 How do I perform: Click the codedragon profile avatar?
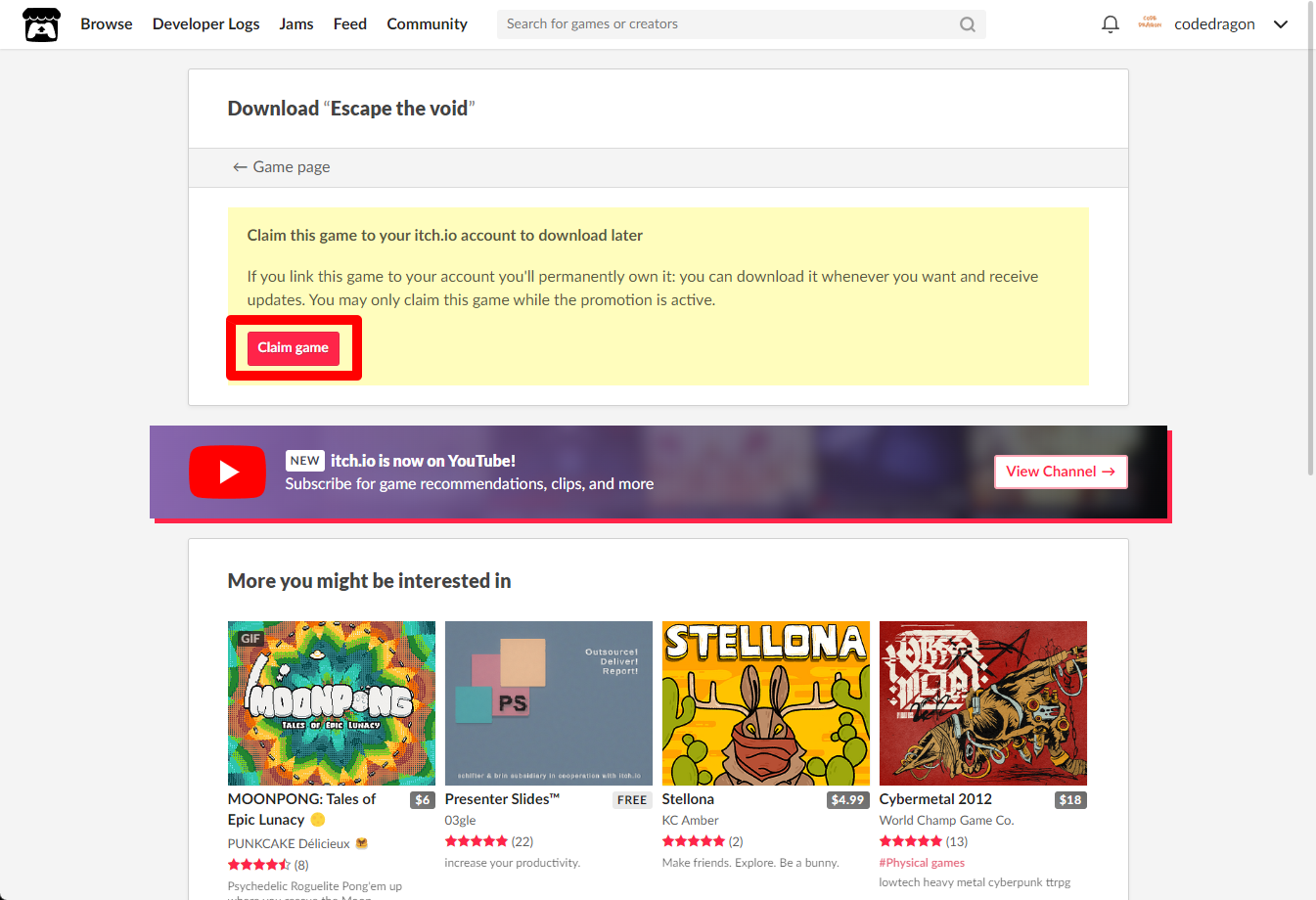1150,23
